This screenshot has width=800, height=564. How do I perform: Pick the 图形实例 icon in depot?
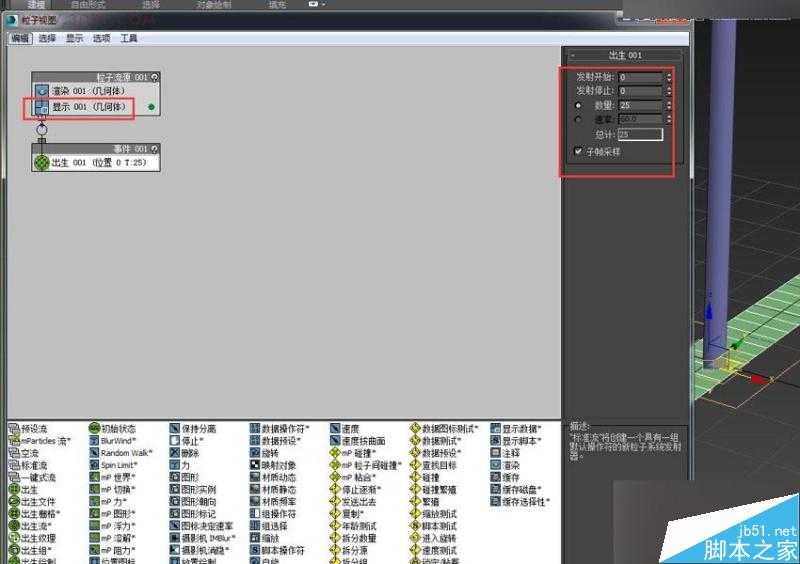pos(175,489)
